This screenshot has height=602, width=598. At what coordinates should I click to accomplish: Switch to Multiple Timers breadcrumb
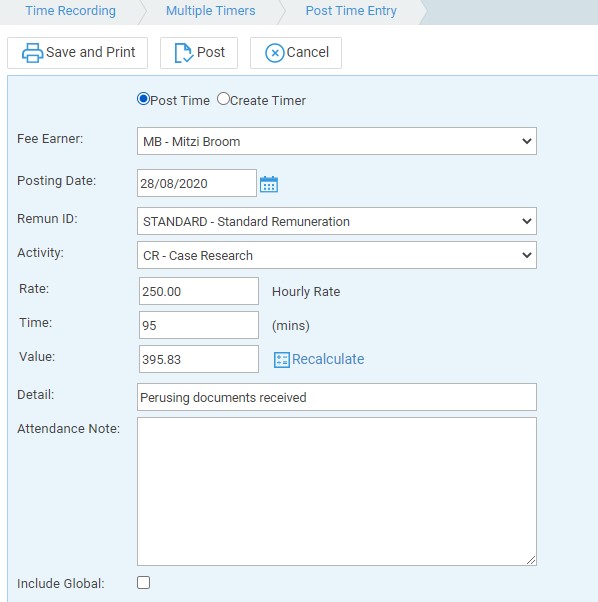210,11
